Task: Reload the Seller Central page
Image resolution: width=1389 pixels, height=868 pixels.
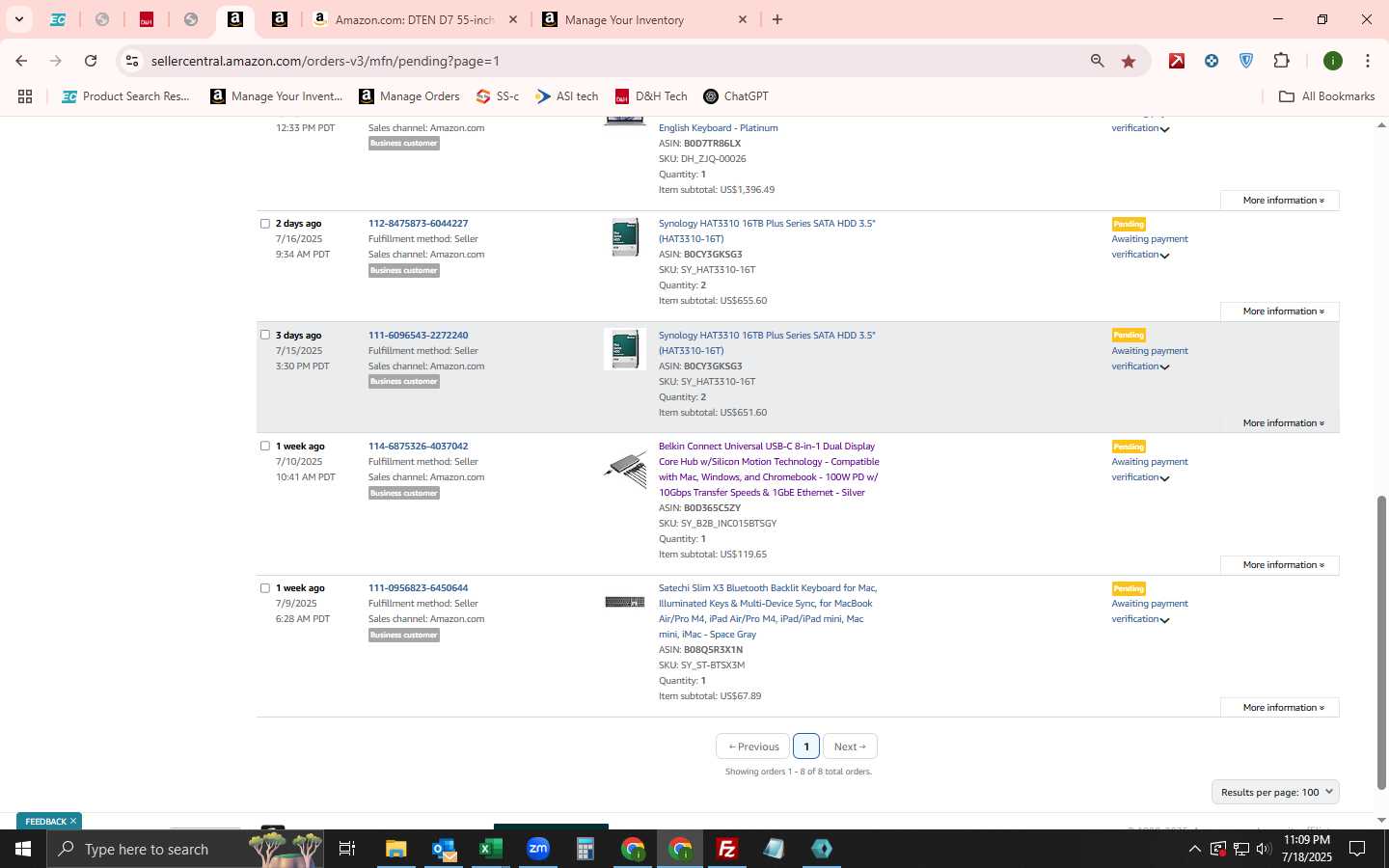Action: point(91,61)
